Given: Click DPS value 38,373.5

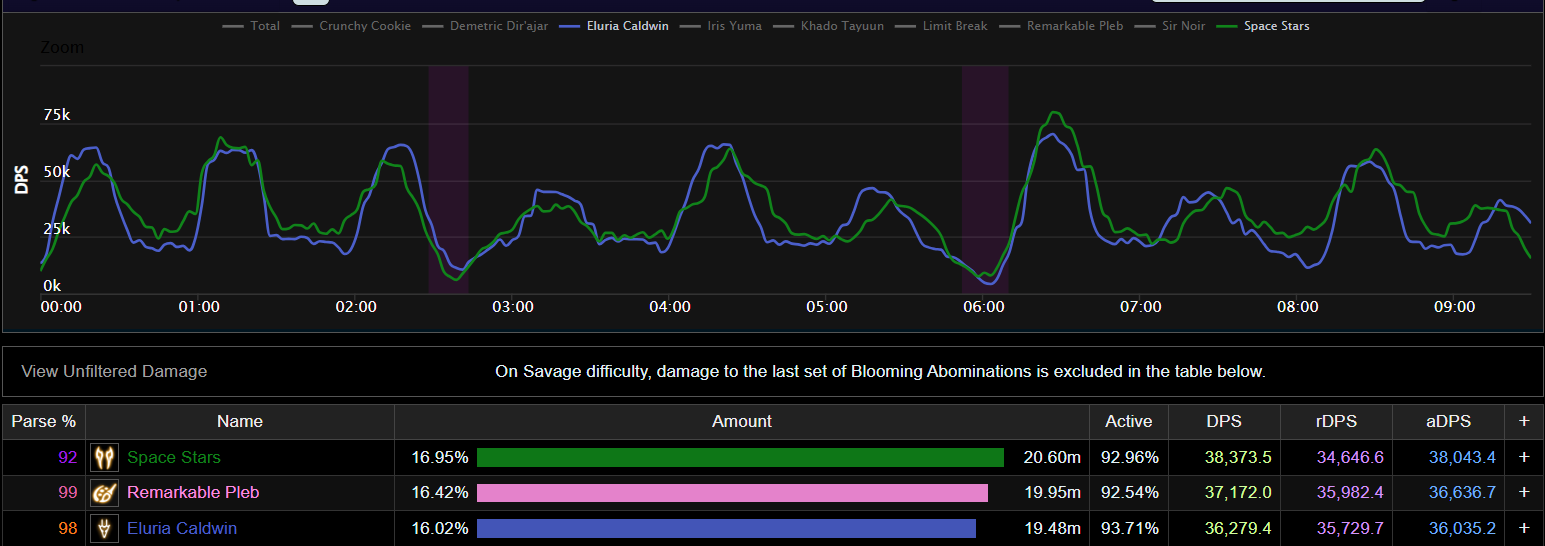Looking at the screenshot, I should (x=1238, y=458).
